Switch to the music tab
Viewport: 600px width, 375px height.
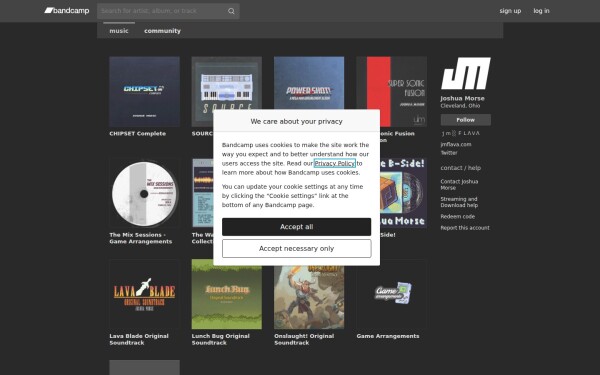(x=119, y=31)
